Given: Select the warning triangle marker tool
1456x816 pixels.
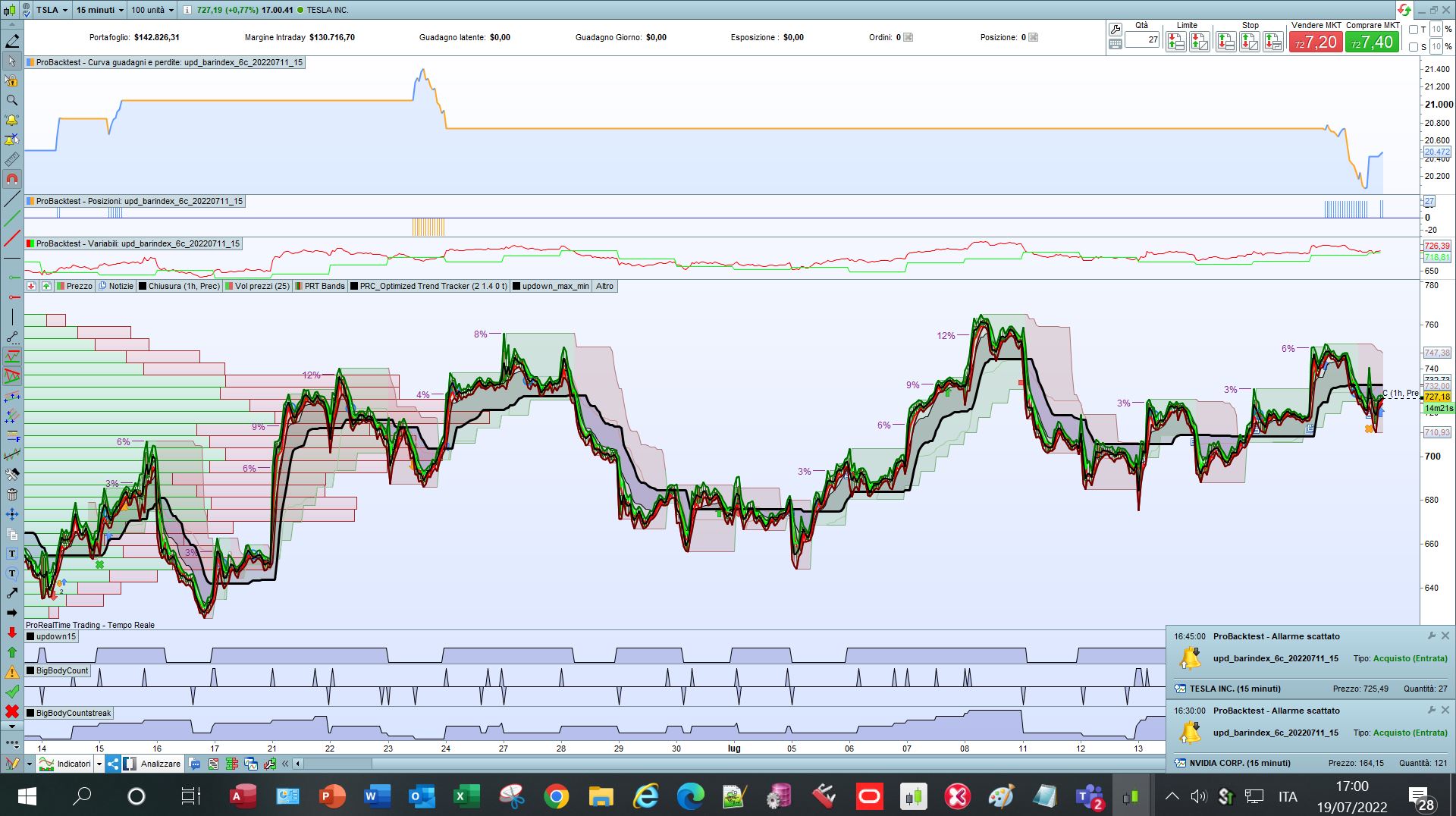Looking at the screenshot, I should pyautogui.click(x=12, y=672).
